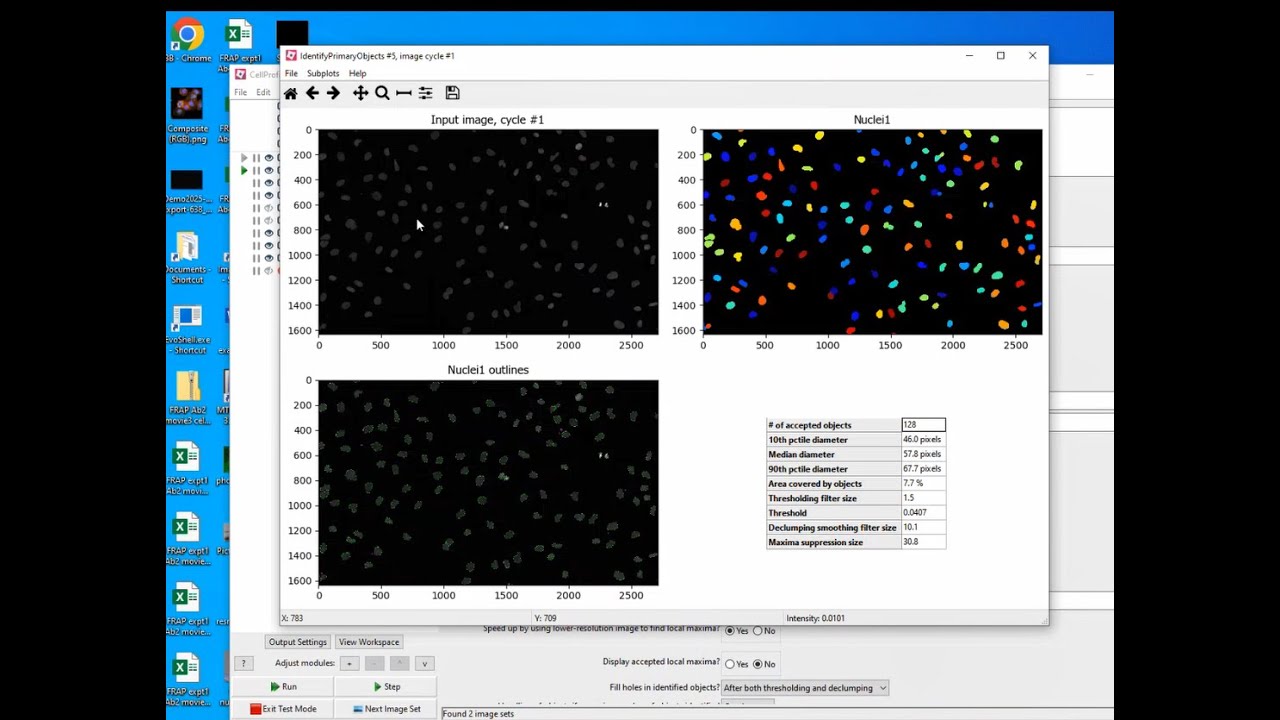The image size is (1280, 720).
Task: Save the figure with the floppy disk icon
Action: tap(452, 93)
